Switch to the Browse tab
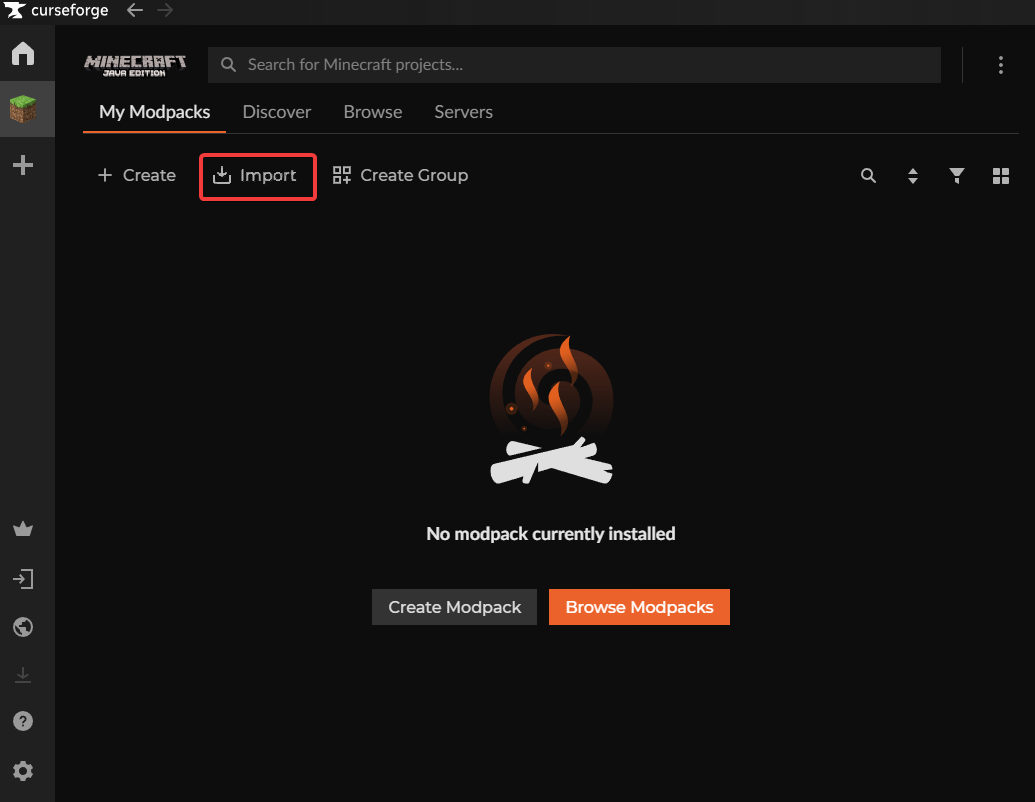Viewport: 1035px width, 802px height. coord(373,112)
